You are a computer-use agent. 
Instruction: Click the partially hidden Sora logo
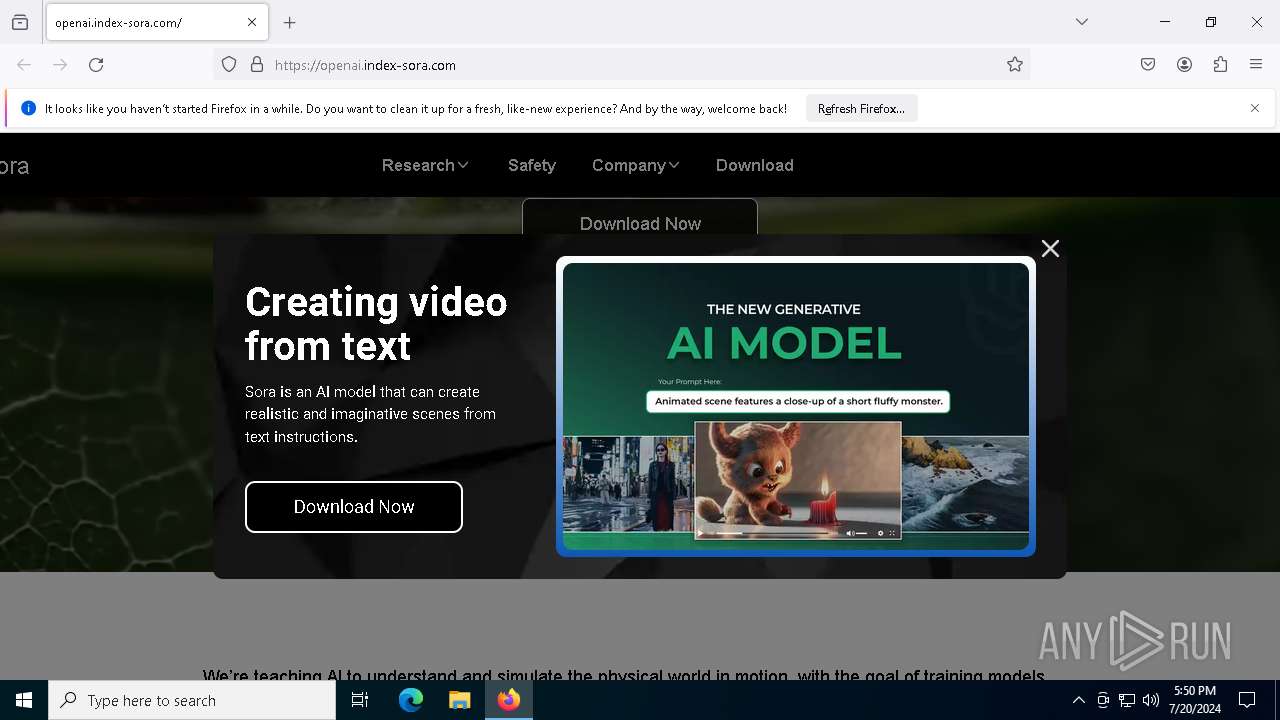click(14, 167)
